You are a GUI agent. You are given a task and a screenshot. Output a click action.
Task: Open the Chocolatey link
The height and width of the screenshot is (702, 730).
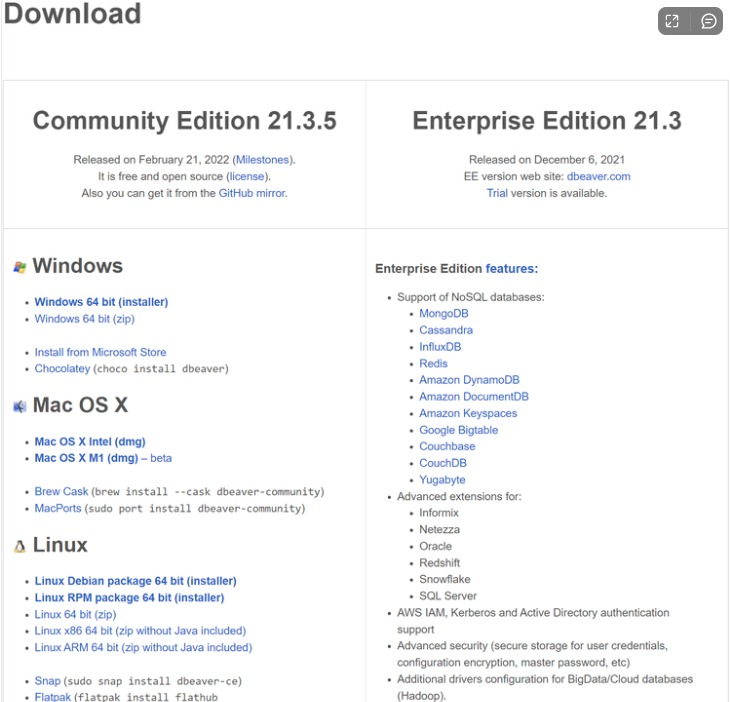pos(62,369)
